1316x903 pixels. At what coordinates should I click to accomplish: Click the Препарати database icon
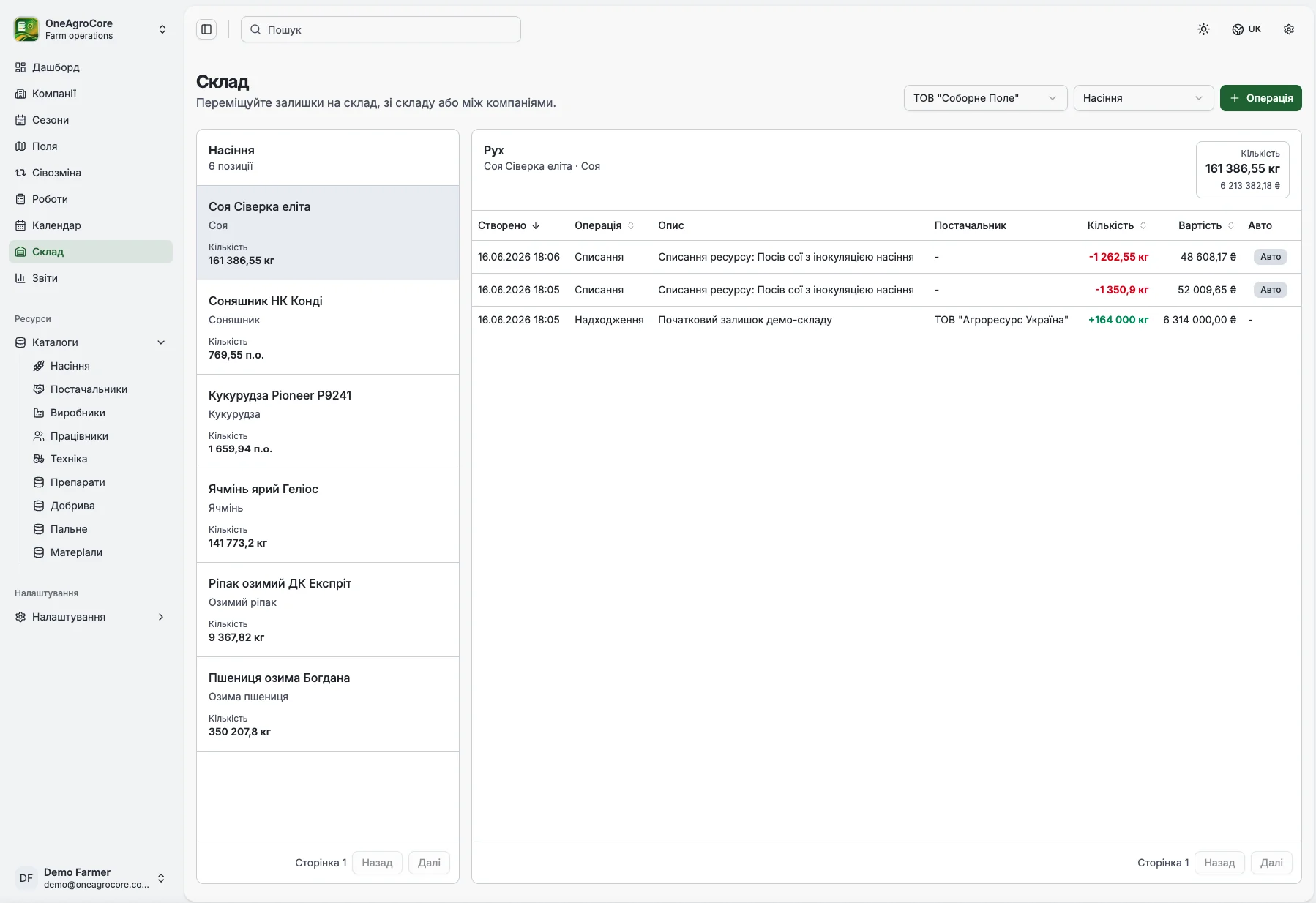click(x=39, y=482)
